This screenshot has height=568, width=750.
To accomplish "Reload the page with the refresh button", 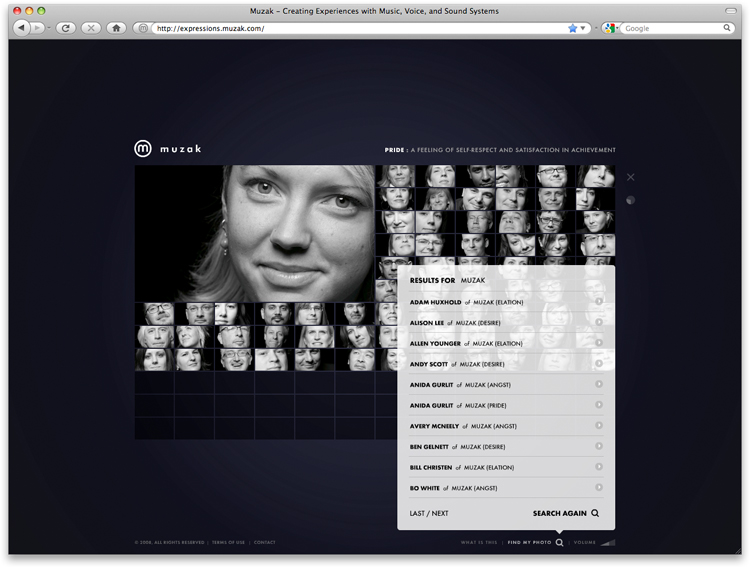I will (x=66, y=28).
